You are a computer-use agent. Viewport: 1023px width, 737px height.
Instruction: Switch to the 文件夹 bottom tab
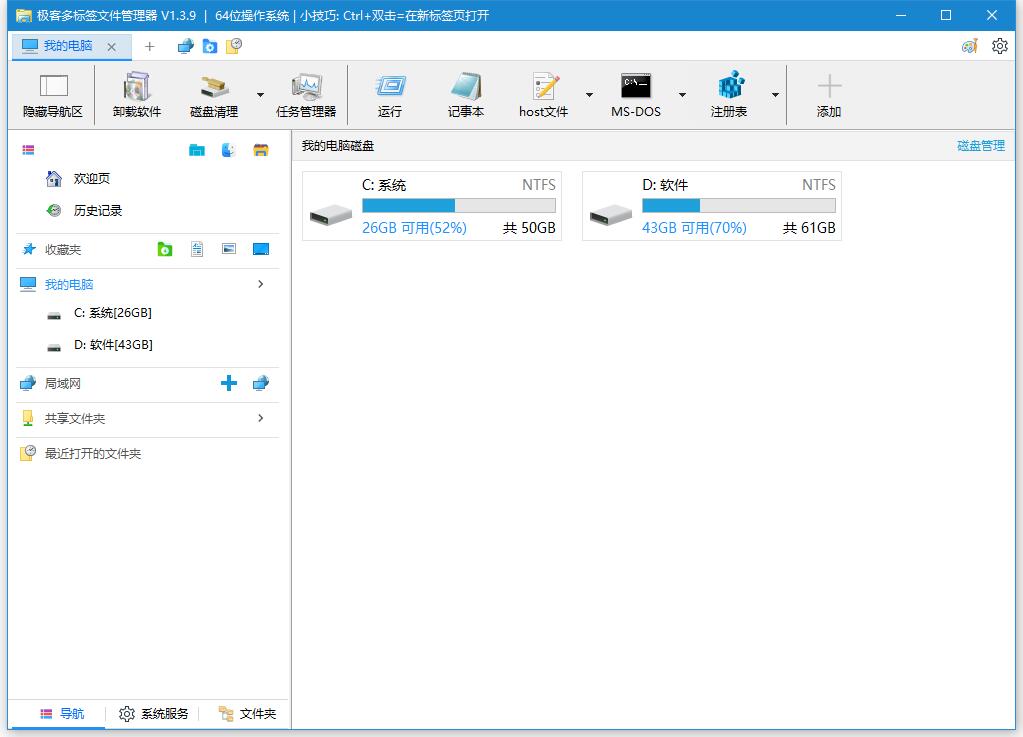point(247,713)
